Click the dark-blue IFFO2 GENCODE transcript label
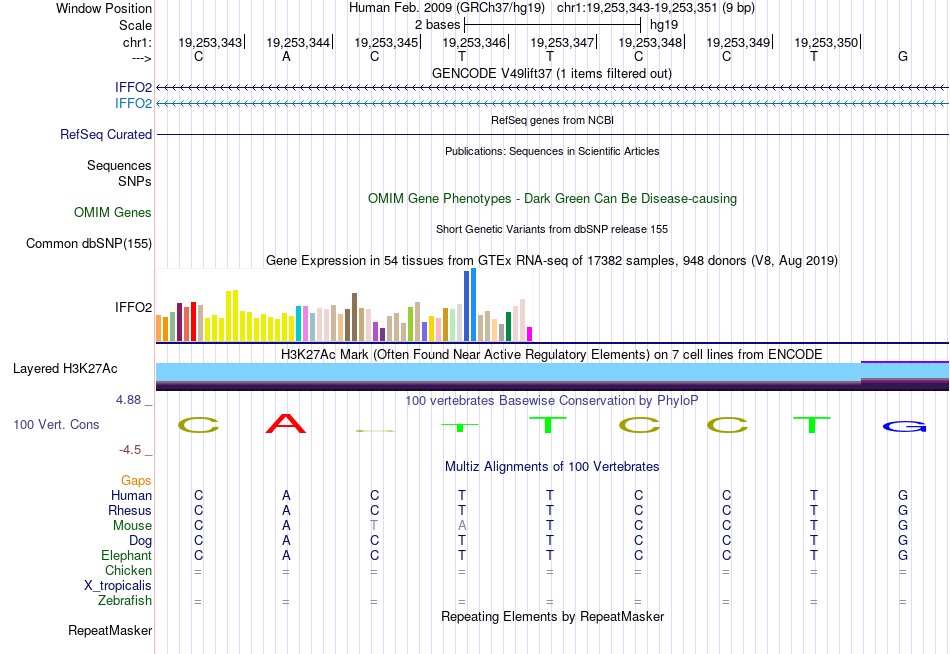 [x=133, y=87]
